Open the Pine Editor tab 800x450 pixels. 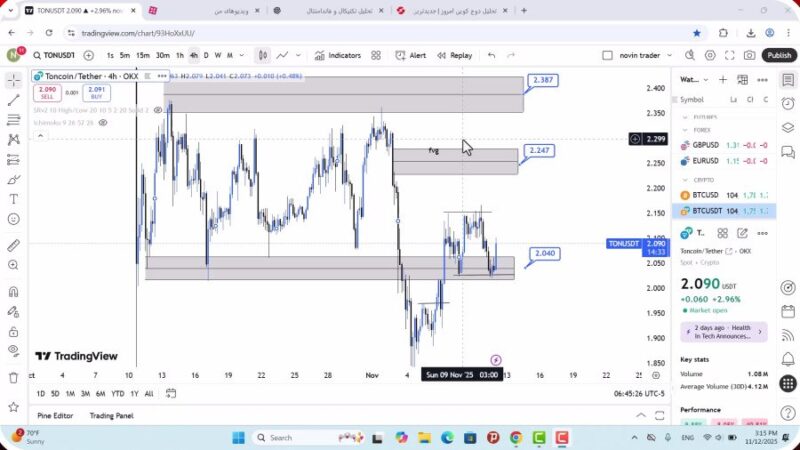tap(55, 415)
